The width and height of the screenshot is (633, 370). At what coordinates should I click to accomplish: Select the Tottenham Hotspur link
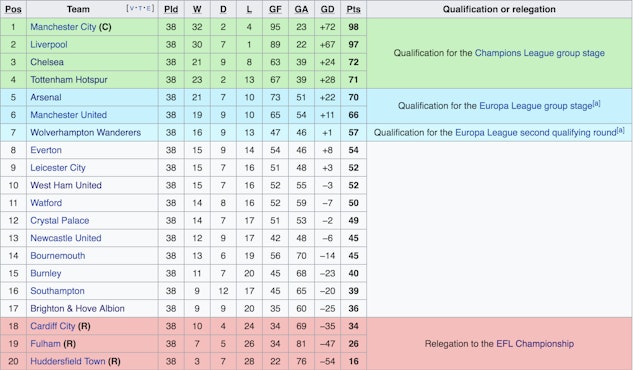coord(69,79)
